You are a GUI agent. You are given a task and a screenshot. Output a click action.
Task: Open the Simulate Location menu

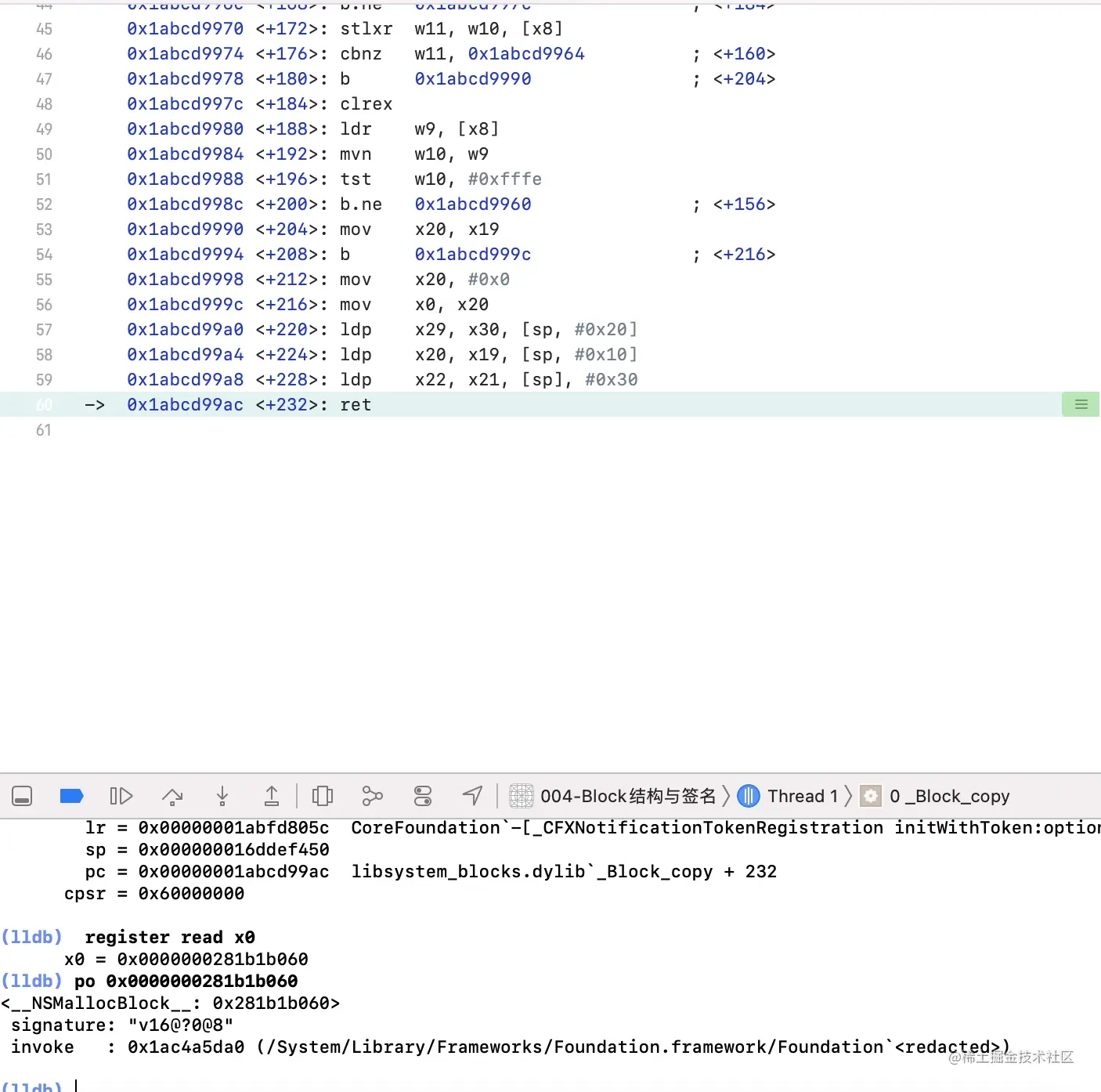(x=472, y=796)
